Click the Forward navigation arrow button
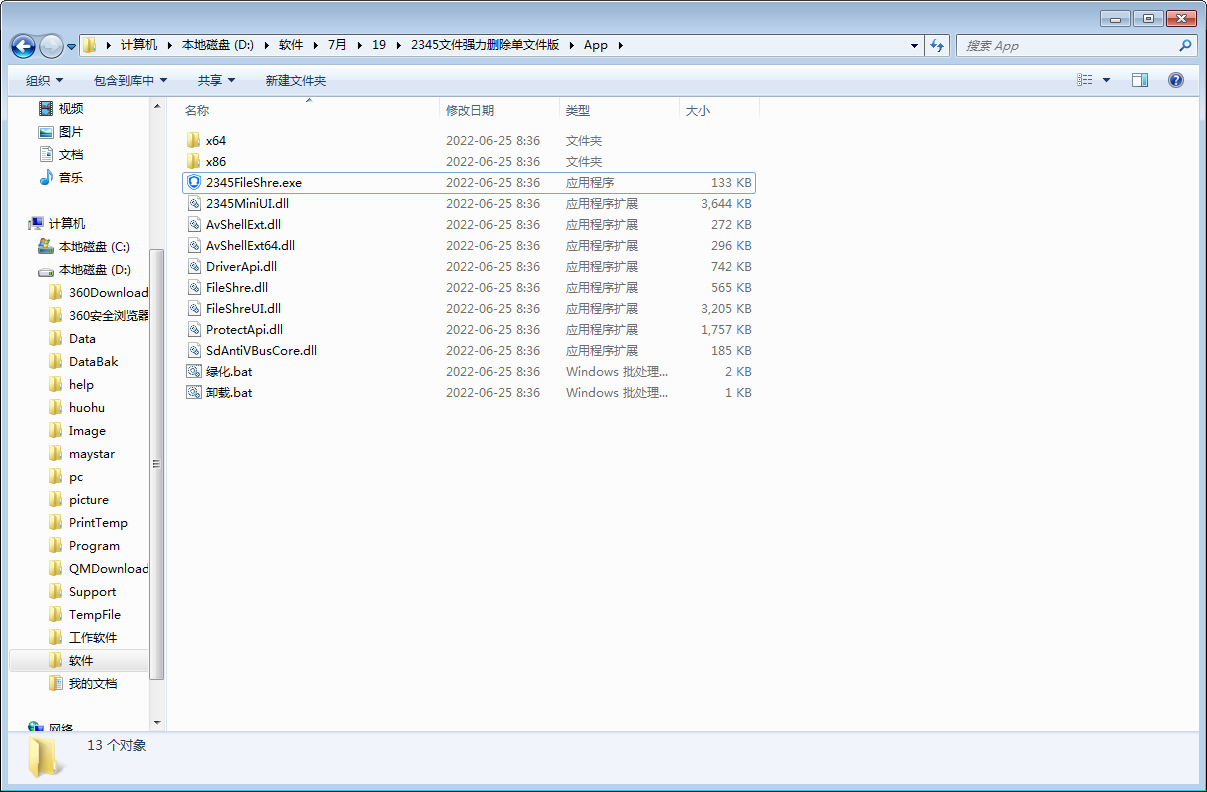This screenshot has width=1207, height=792. pos(51,46)
